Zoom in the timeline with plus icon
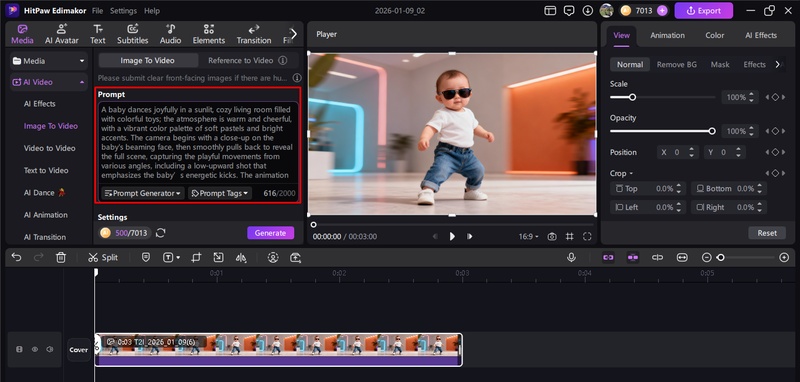The height and width of the screenshot is (382, 800). point(784,258)
